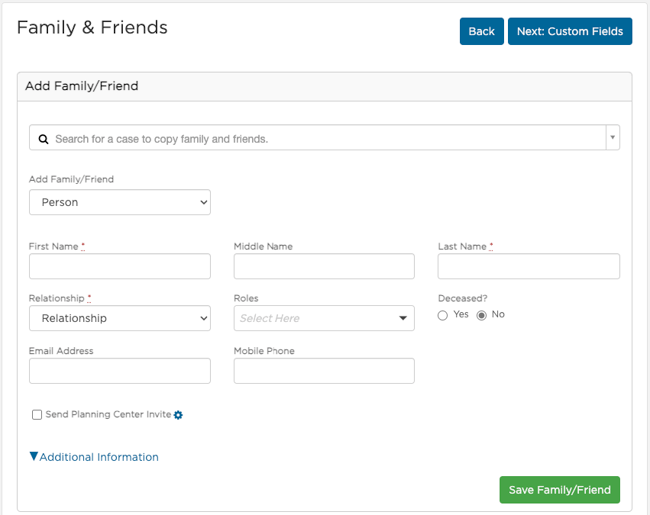Select No for Deceased

(x=481, y=315)
